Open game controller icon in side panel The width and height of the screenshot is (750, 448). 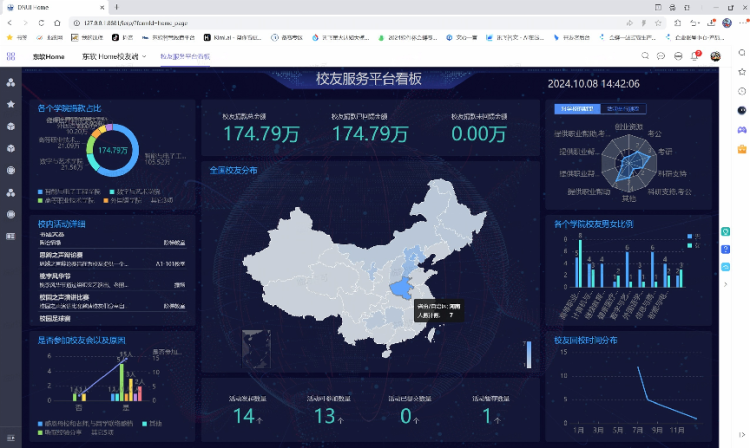coord(742,130)
